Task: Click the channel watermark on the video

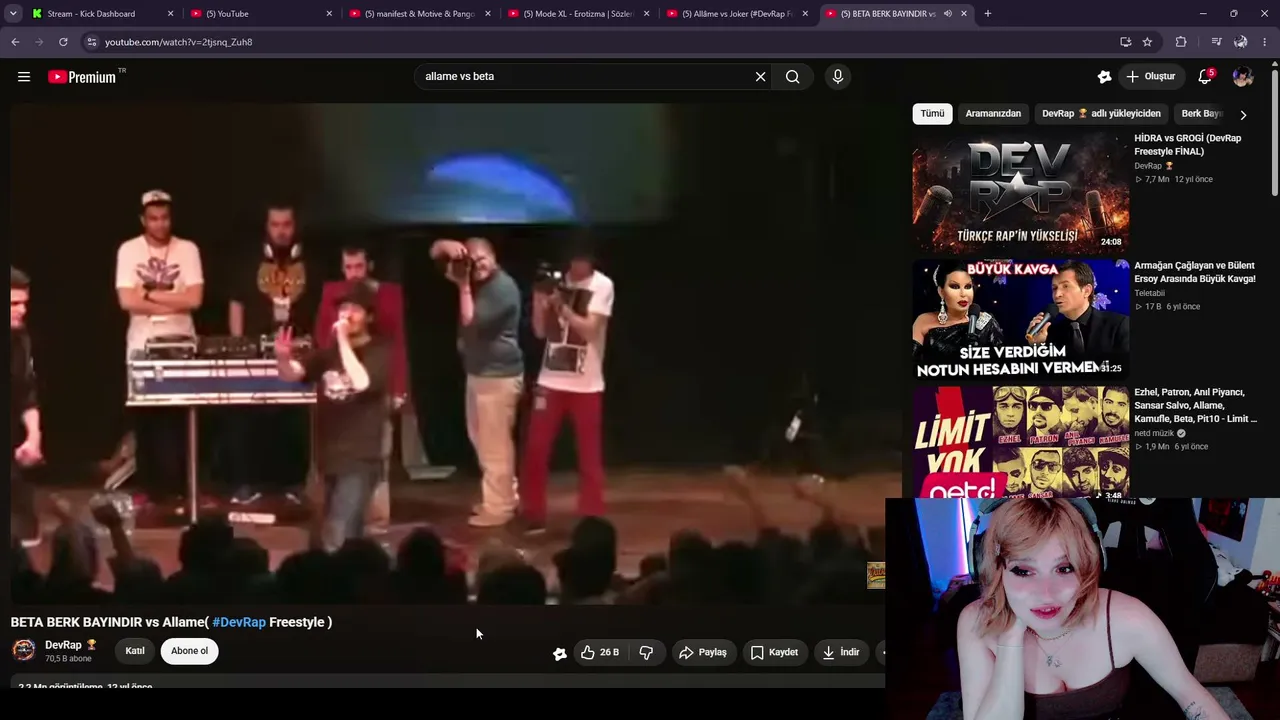Action: (x=876, y=575)
